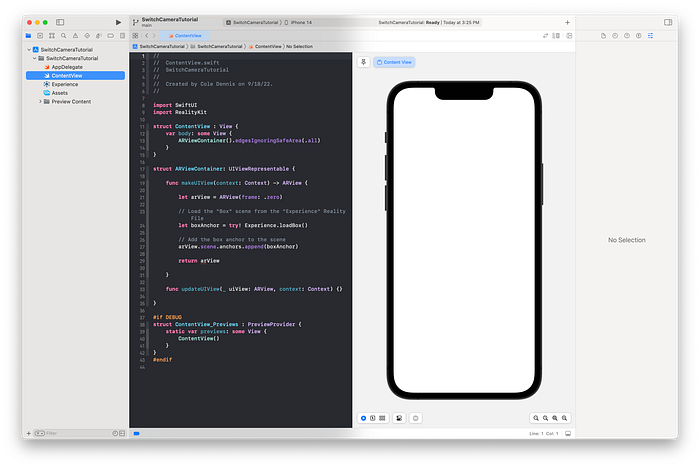This screenshot has width=700, height=468.
Task: Open related items grid menu
Action: [x=135, y=36]
